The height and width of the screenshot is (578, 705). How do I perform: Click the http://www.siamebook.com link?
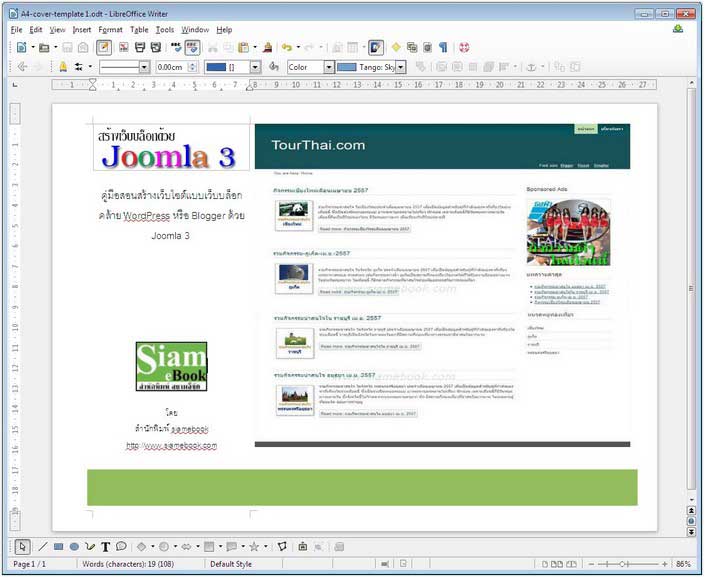pyautogui.click(x=171, y=446)
